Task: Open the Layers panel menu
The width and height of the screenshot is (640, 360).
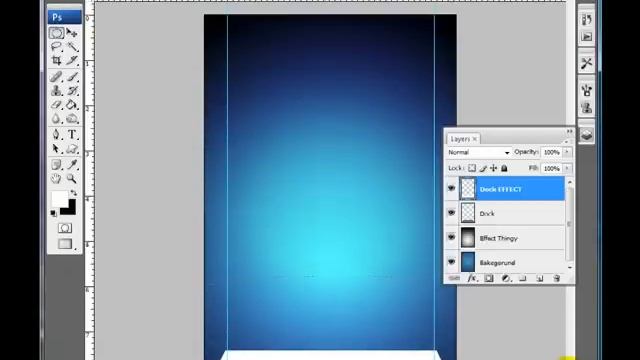Action: point(566,141)
